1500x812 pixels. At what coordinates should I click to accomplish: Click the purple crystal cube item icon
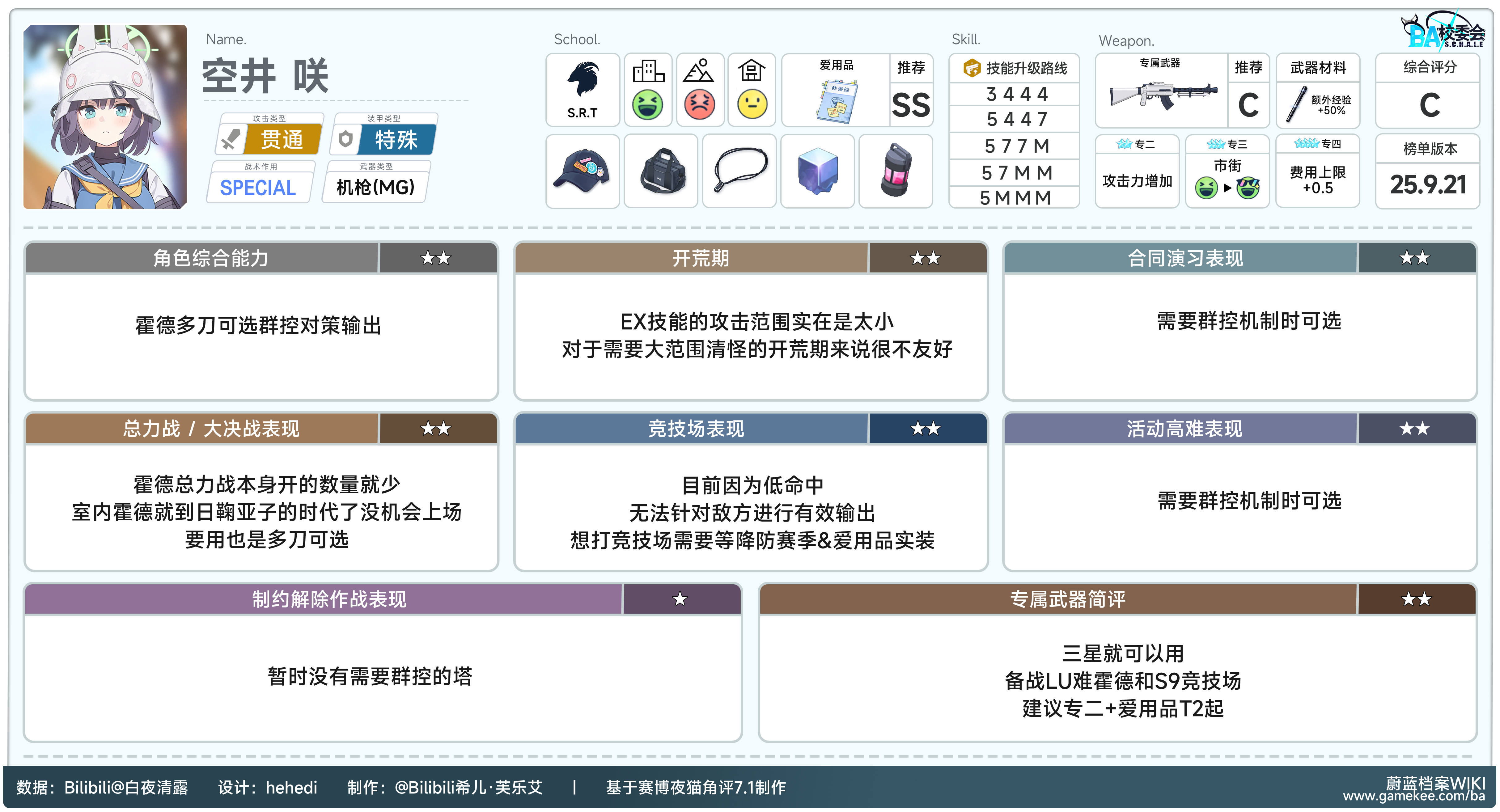click(818, 171)
